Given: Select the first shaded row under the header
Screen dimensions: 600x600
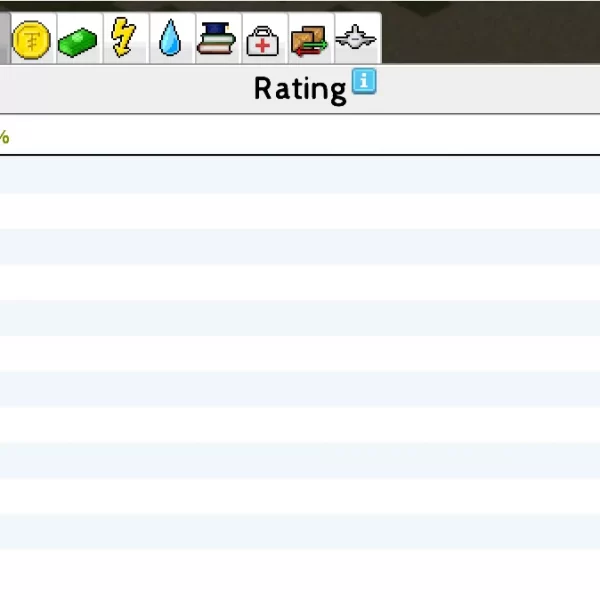Looking at the screenshot, I should pos(300,175).
